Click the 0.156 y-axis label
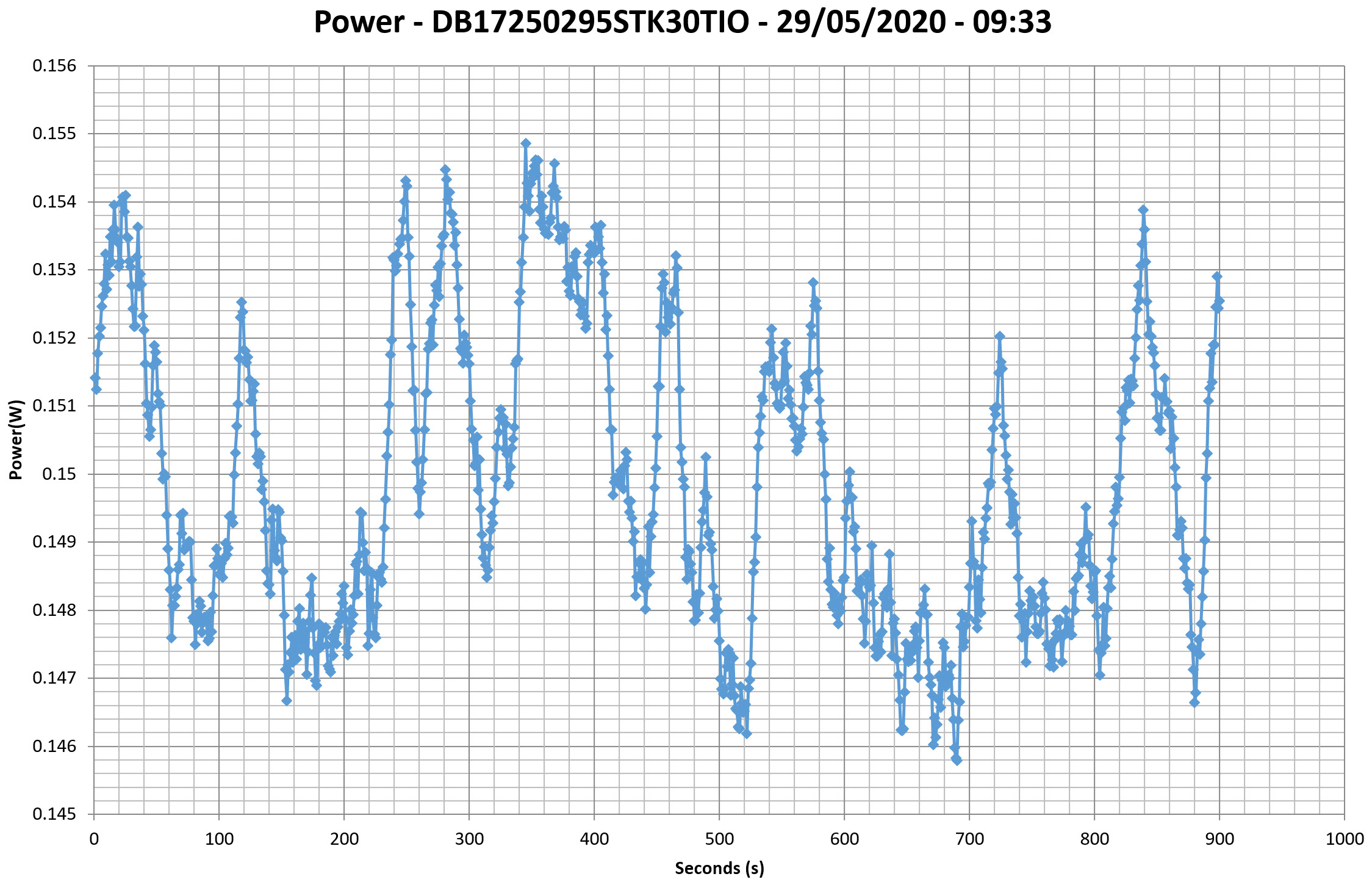Viewport: 1372px width, 882px height. click(x=55, y=66)
